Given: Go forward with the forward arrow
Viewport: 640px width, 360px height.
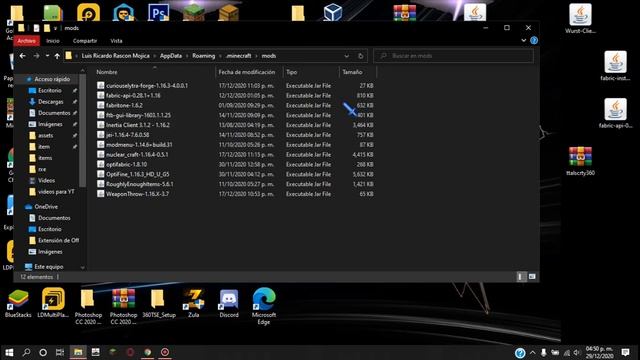Looking at the screenshot, I should tap(36, 56).
